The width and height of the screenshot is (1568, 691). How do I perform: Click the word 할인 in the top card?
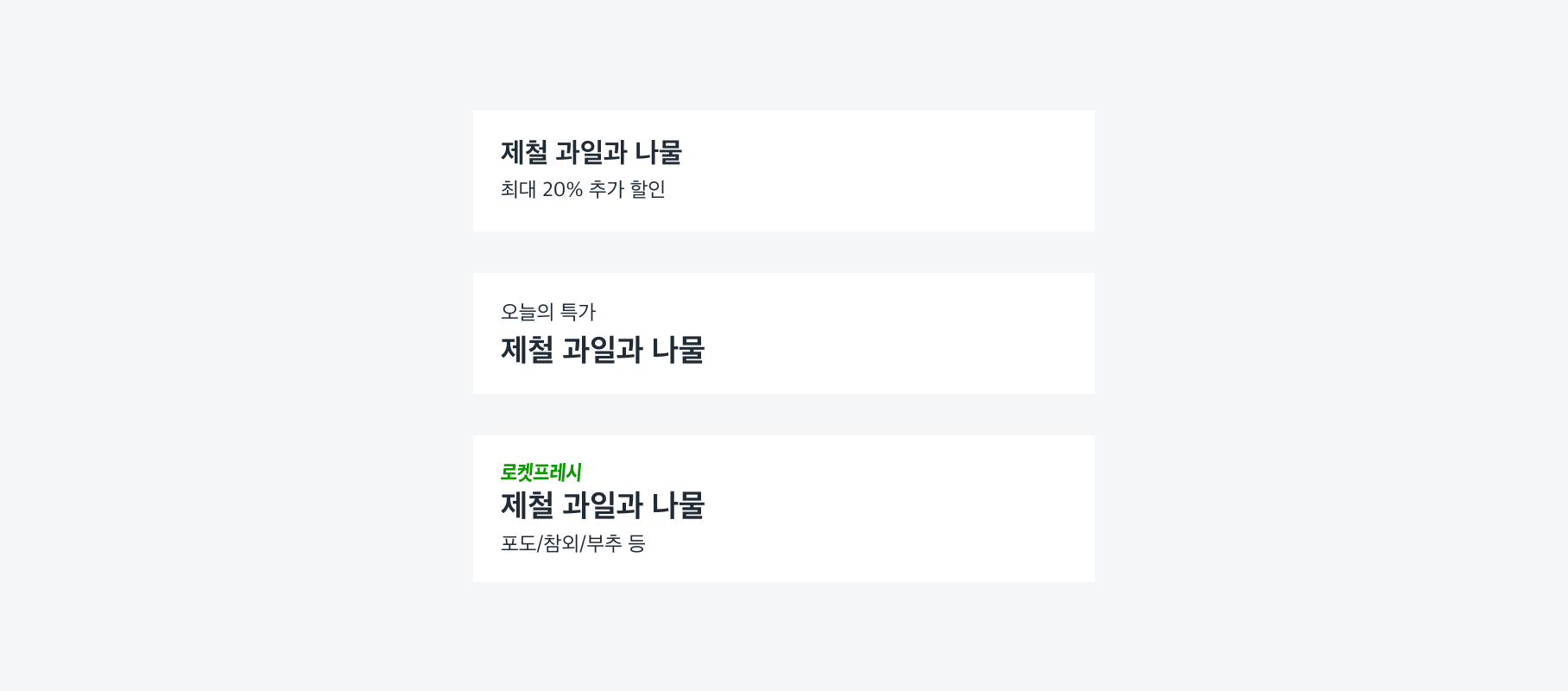pos(648,189)
